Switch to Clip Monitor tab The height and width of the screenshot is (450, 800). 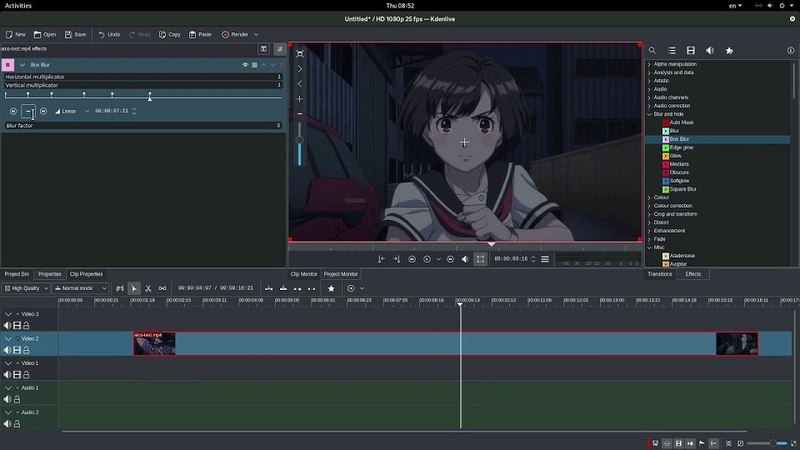tap(304, 274)
